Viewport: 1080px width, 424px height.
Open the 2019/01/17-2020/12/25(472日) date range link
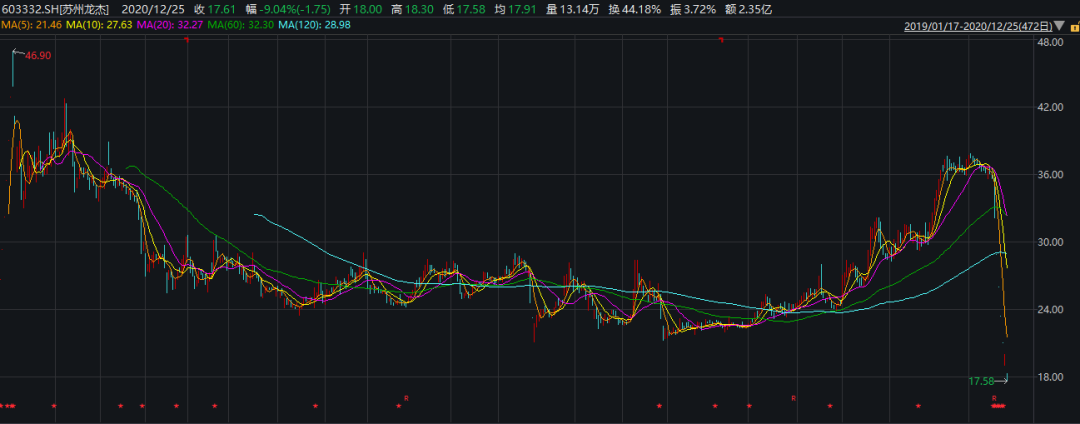[978, 27]
